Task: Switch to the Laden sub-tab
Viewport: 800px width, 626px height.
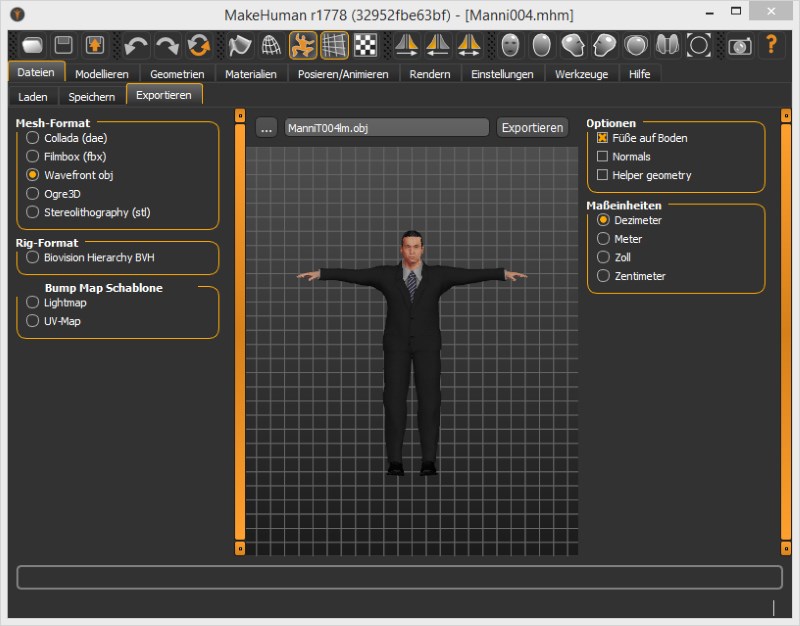Action: tap(33, 97)
